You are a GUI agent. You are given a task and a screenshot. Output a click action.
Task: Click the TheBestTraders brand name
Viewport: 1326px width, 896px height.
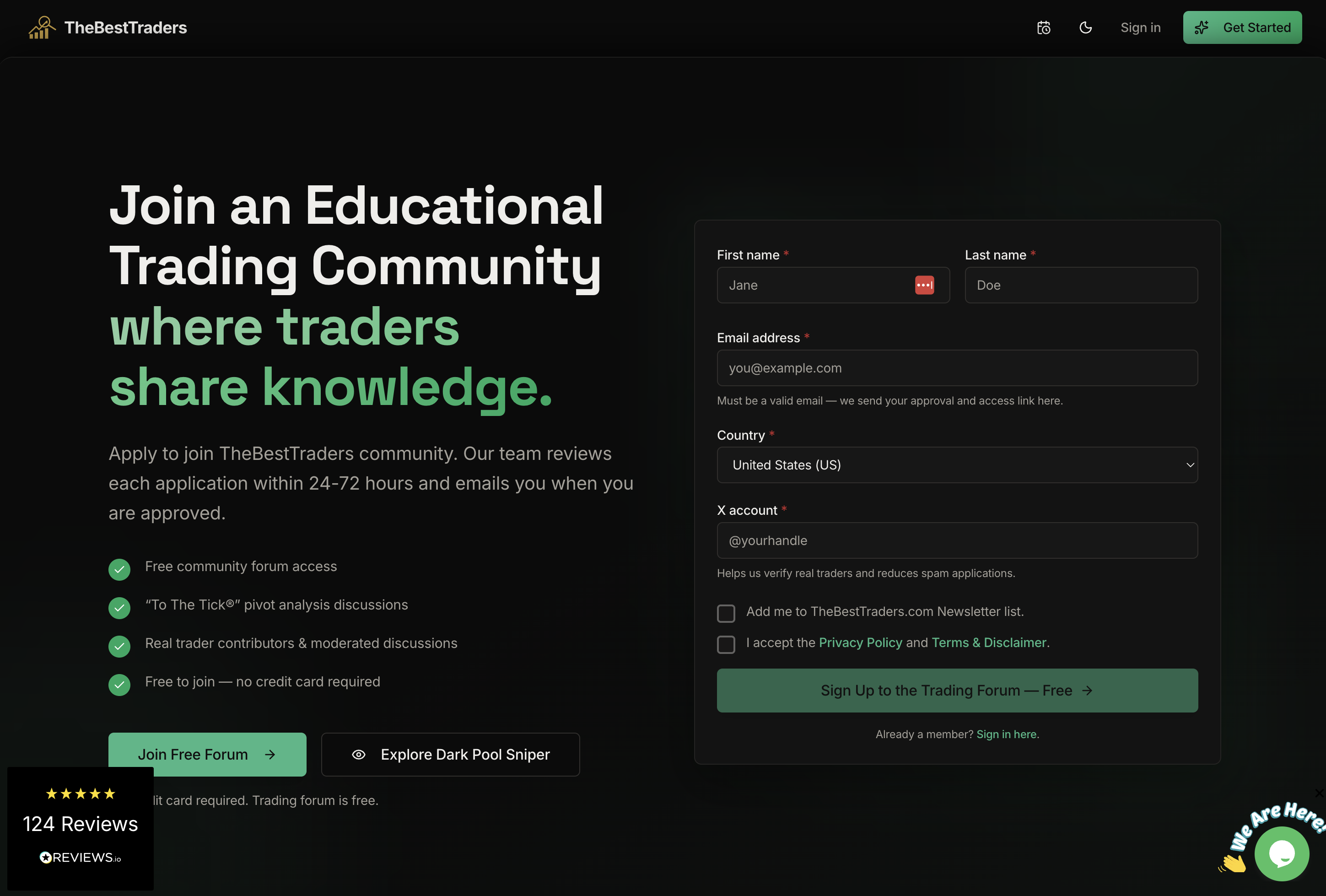(125, 27)
